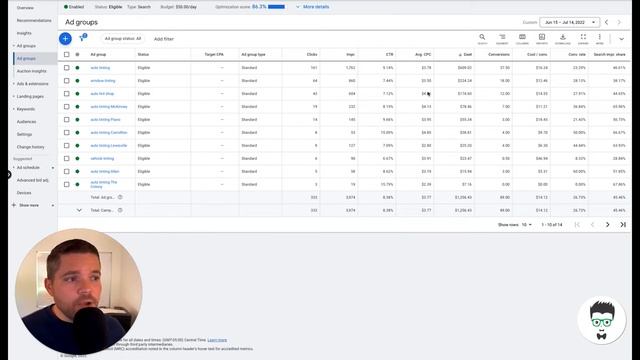Click Add filter

(x=164, y=39)
